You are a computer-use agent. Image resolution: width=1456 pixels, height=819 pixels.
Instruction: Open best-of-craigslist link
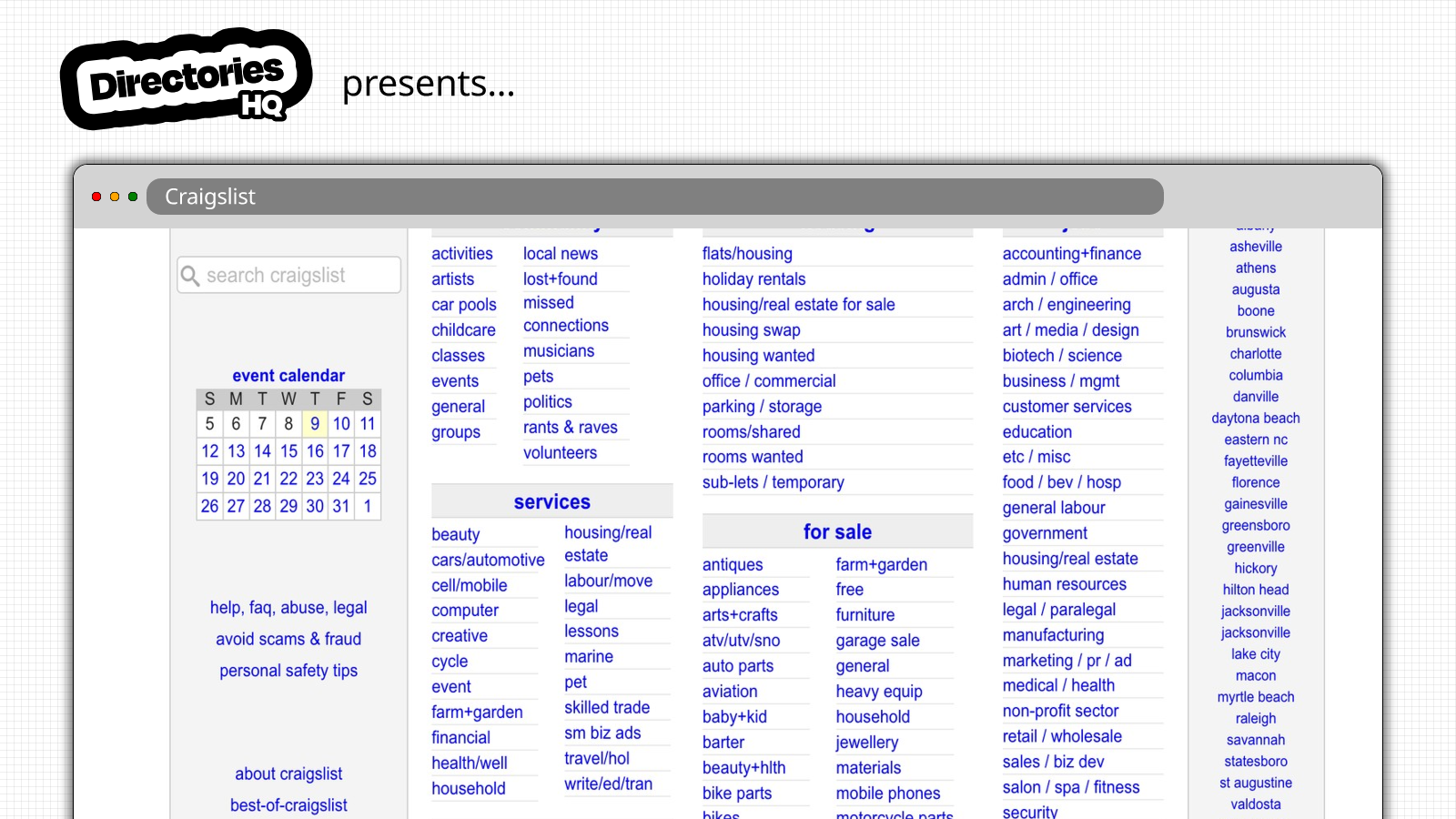coord(288,805)
